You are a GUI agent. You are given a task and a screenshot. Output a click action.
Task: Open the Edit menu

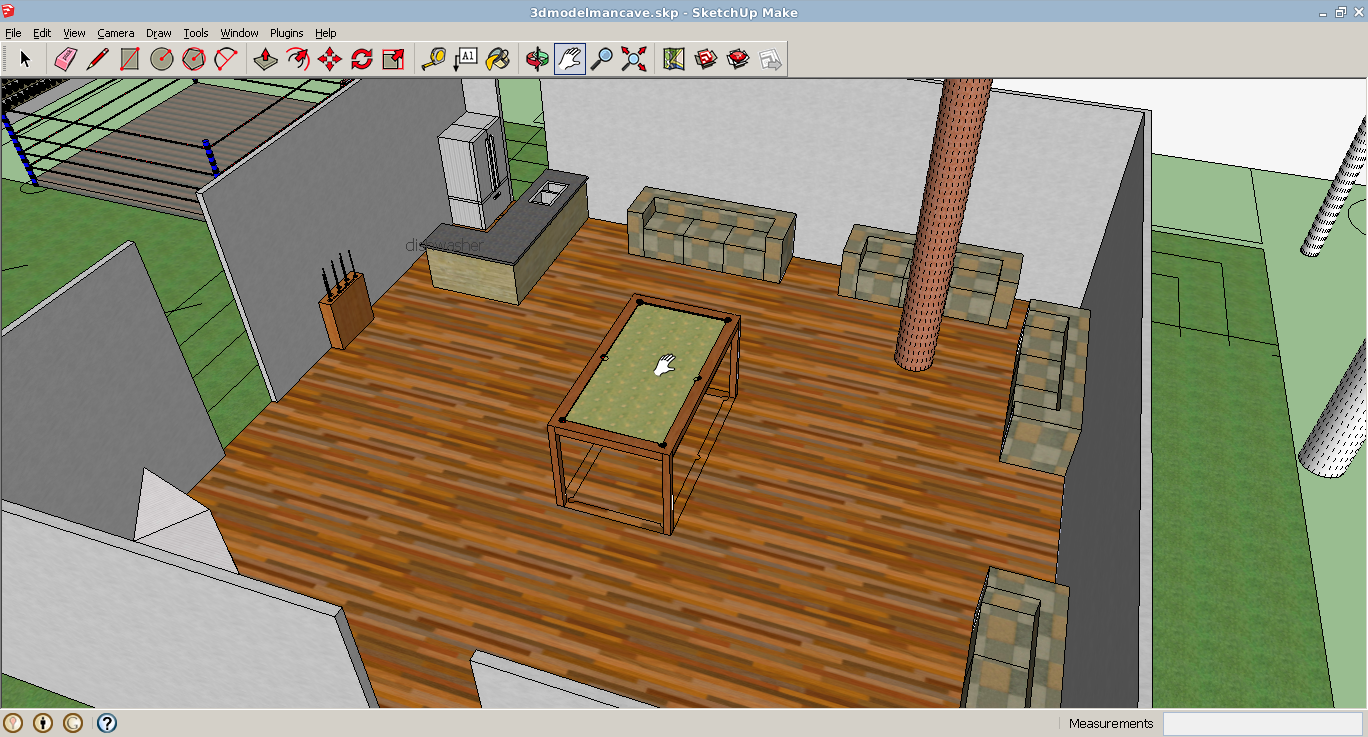coord(42,33)
